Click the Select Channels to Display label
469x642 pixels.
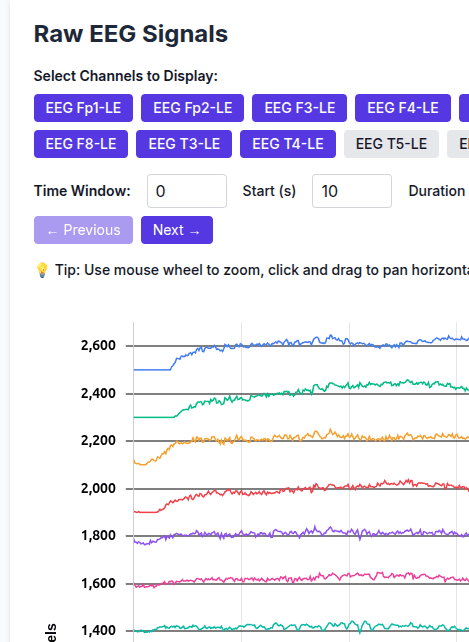tap(125, 76)
